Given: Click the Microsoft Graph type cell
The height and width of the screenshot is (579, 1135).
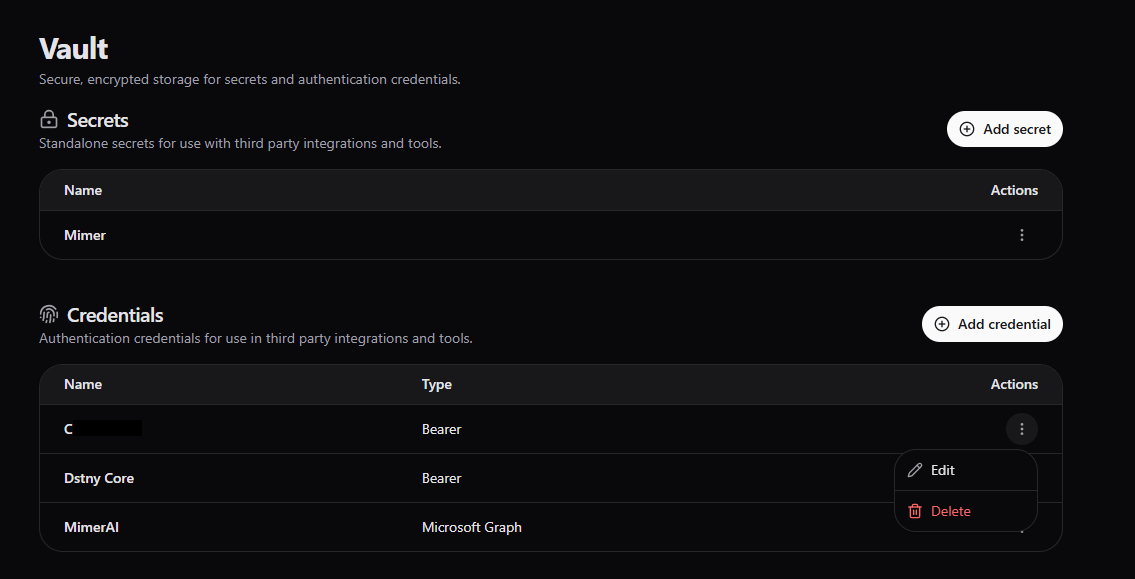Looking at the screenshot, I should [471, 527].
